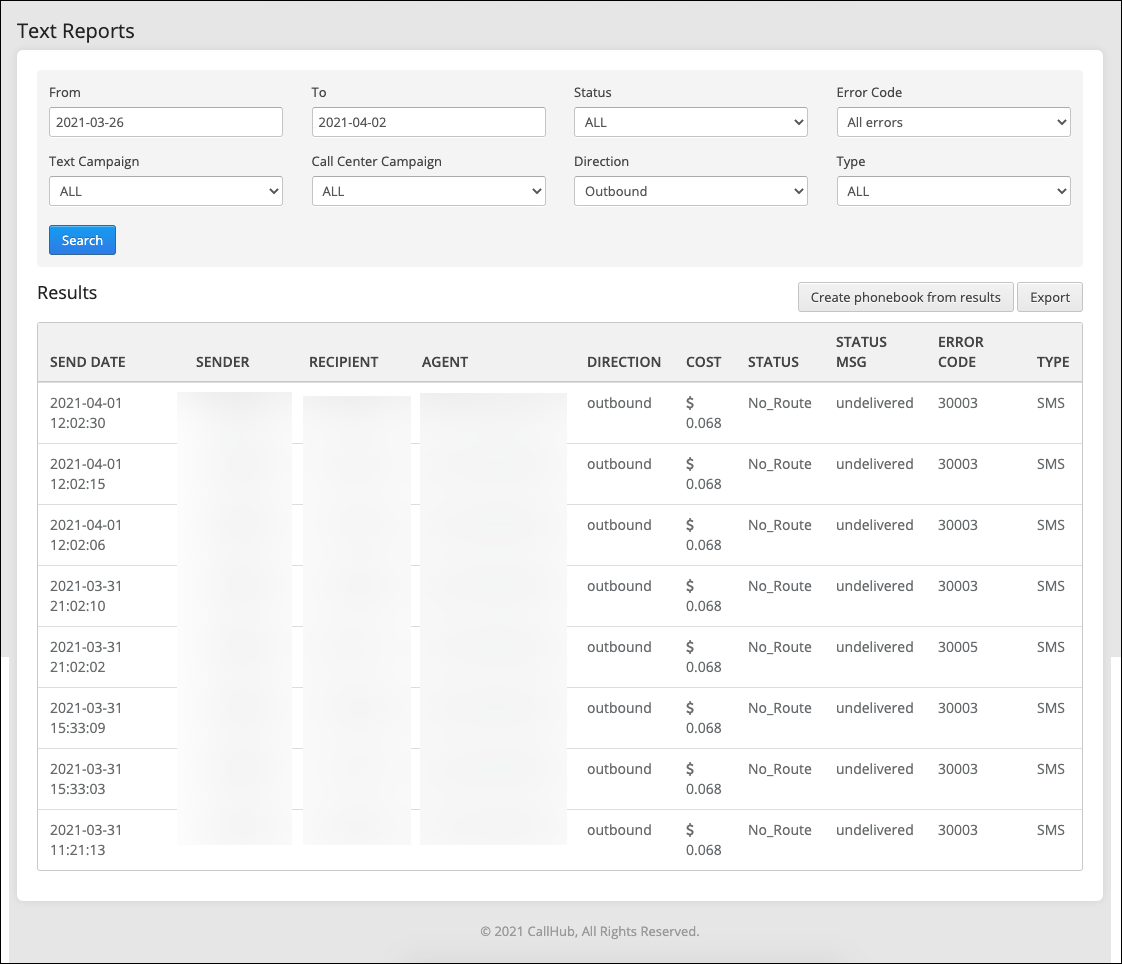Click the RECIPIENT column header
The width and height of the screenshot is (1122, 964).
pos(343,362)
